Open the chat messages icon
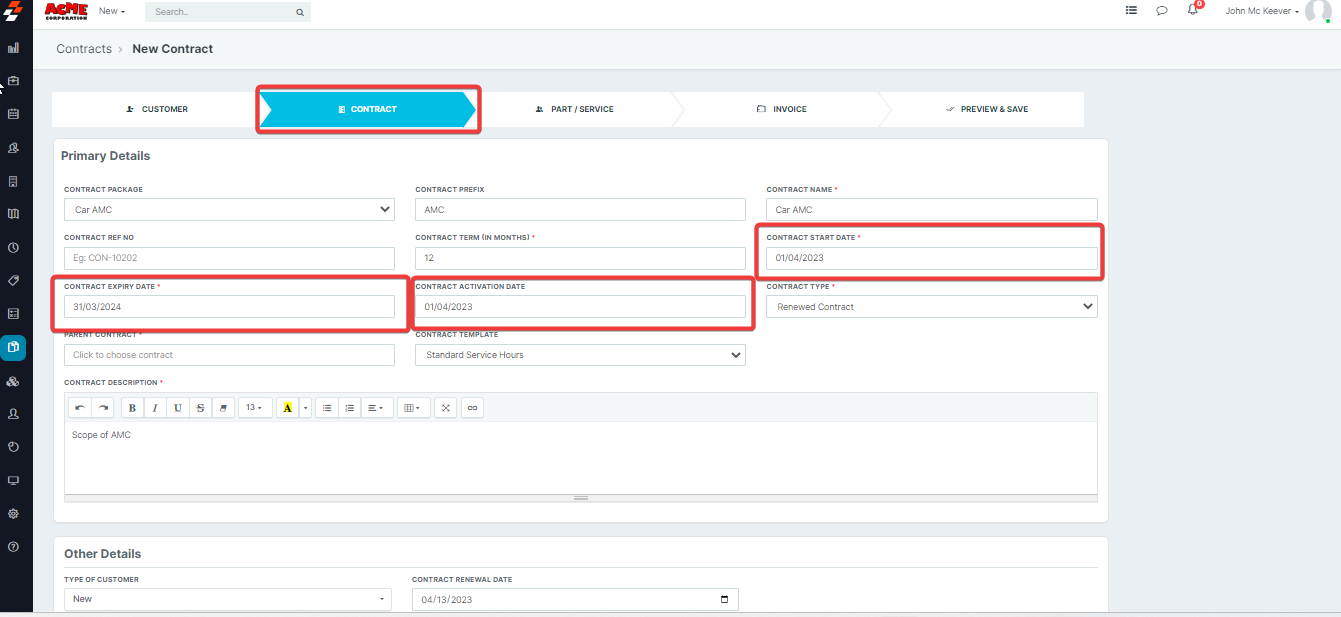 click(1161, 11)
